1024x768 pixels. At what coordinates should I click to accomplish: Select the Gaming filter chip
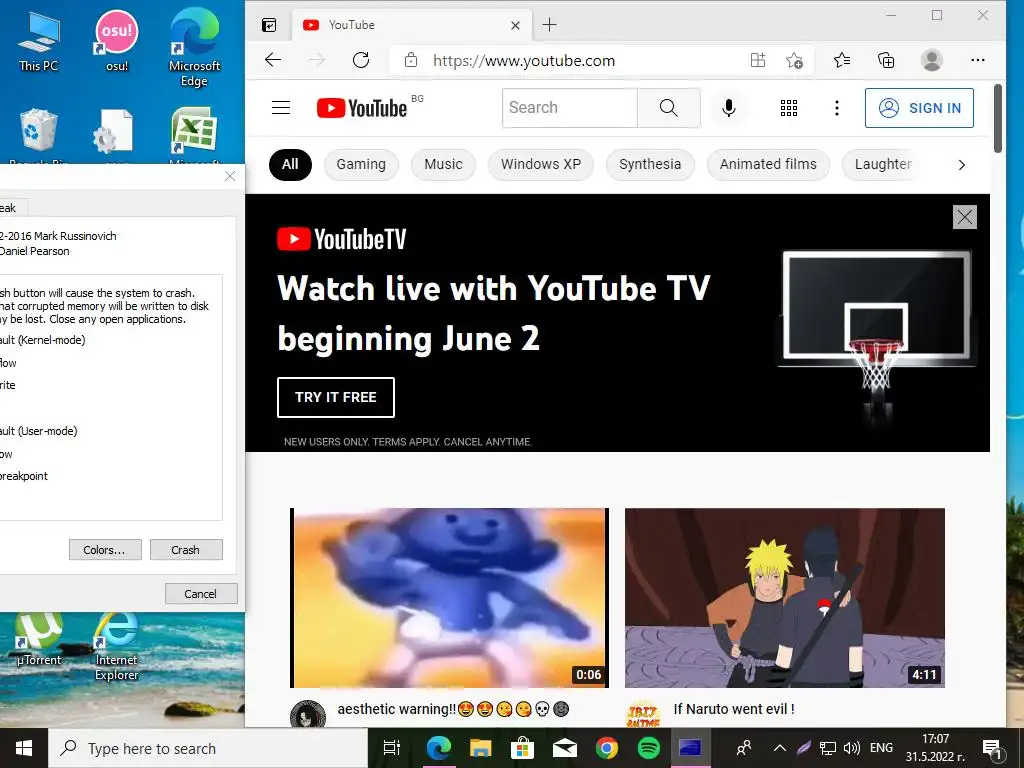[361, 165]
